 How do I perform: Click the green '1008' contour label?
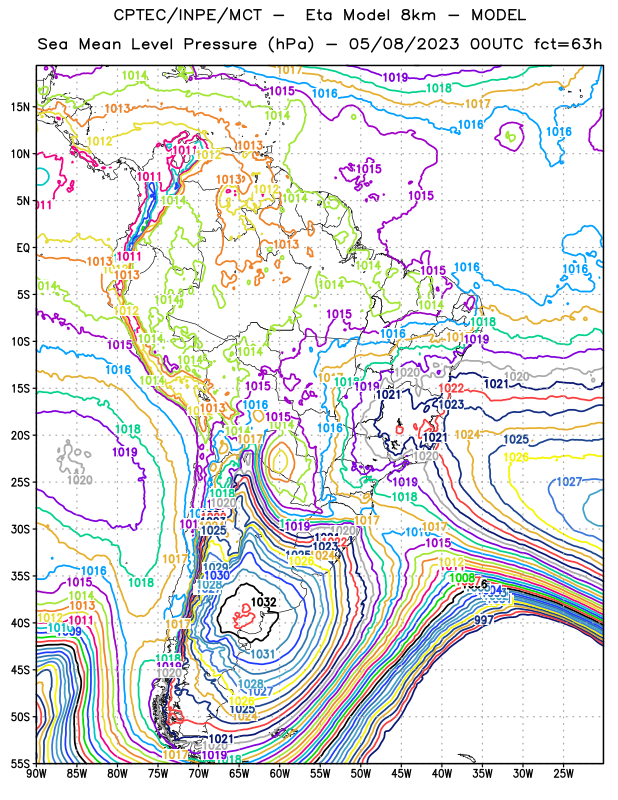[x=462, y=578]
